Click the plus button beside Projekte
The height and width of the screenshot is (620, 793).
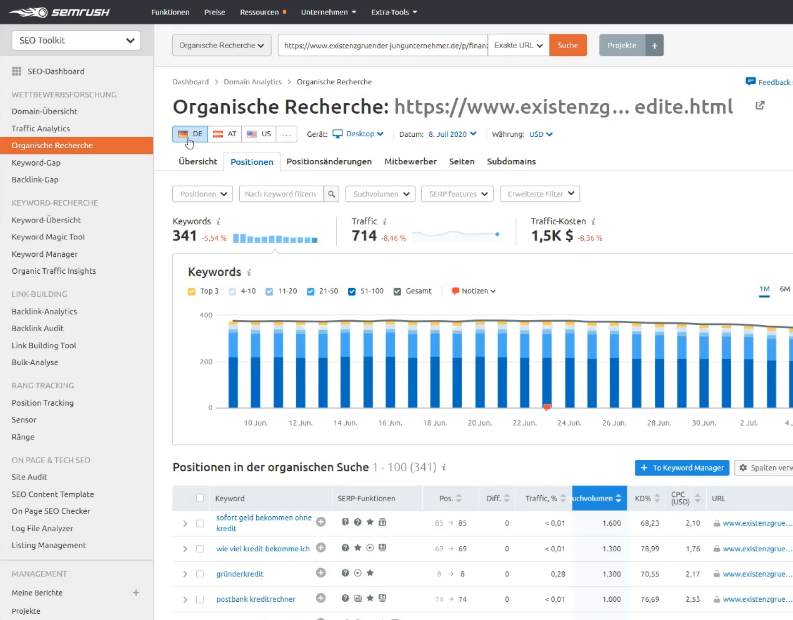pos(654,46)
